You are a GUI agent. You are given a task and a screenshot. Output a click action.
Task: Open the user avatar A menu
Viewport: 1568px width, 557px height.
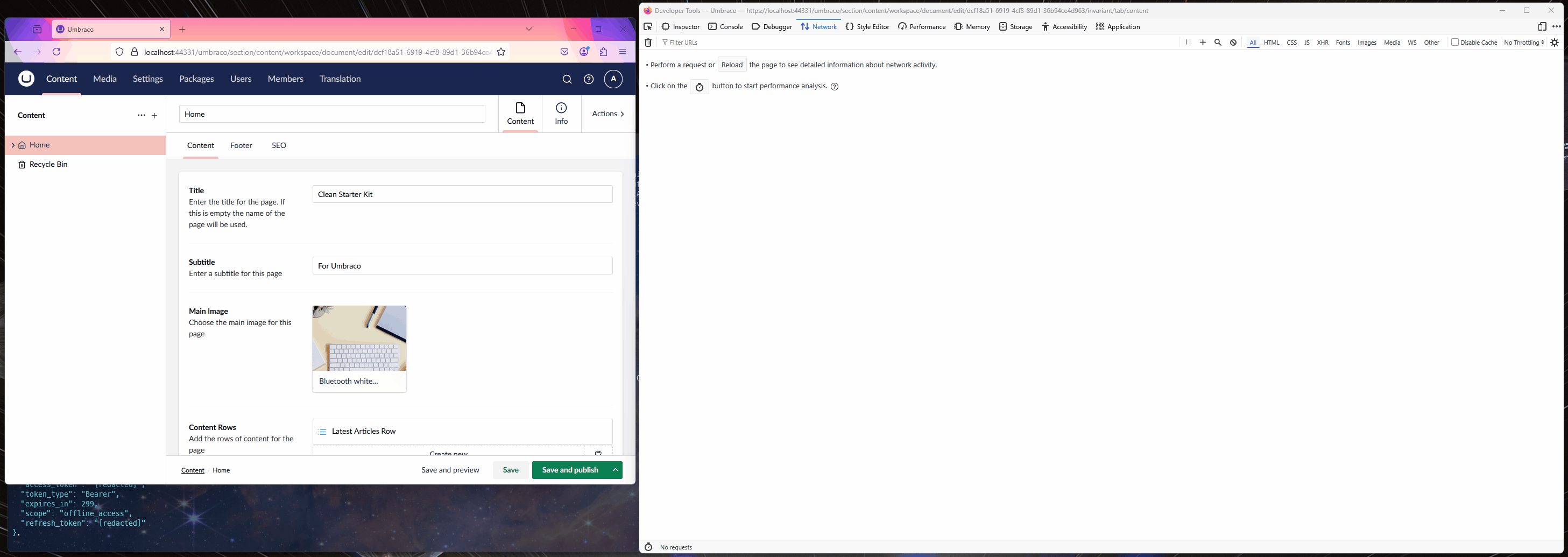(x=613, y=79)
